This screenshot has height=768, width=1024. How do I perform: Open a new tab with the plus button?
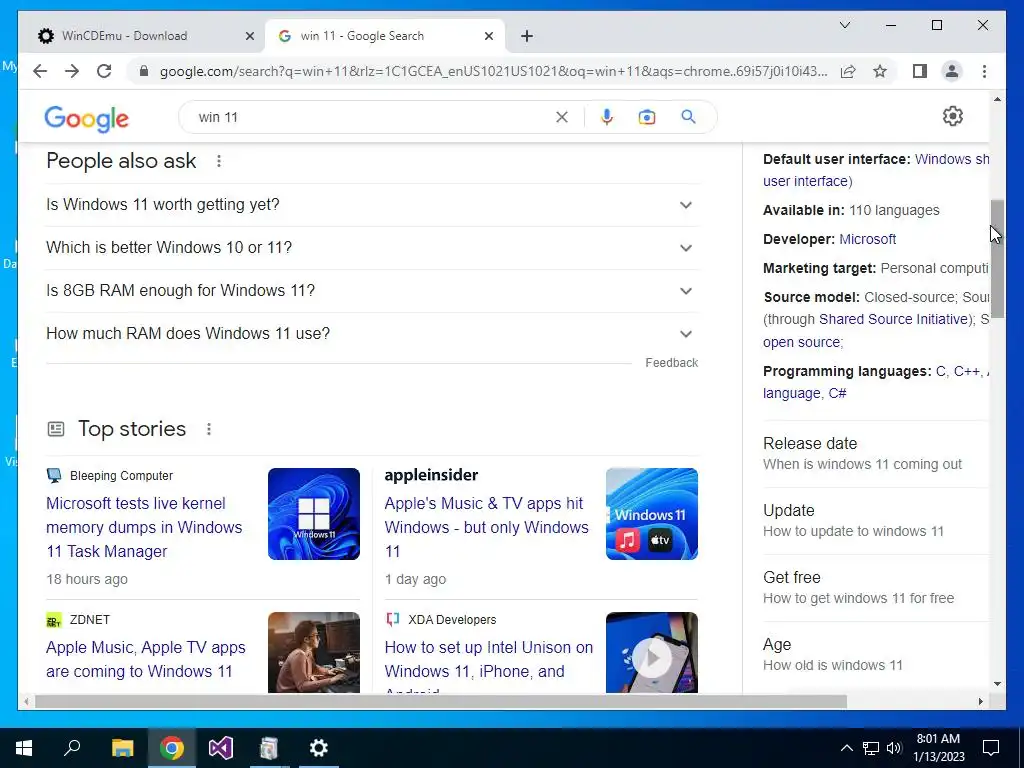(527, 36)
